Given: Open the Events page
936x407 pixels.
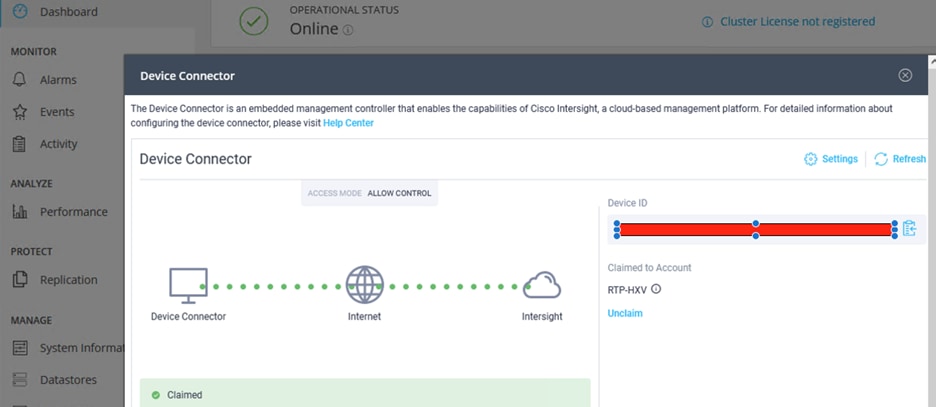Looking at the screenshot, I should tap(57, 112).
